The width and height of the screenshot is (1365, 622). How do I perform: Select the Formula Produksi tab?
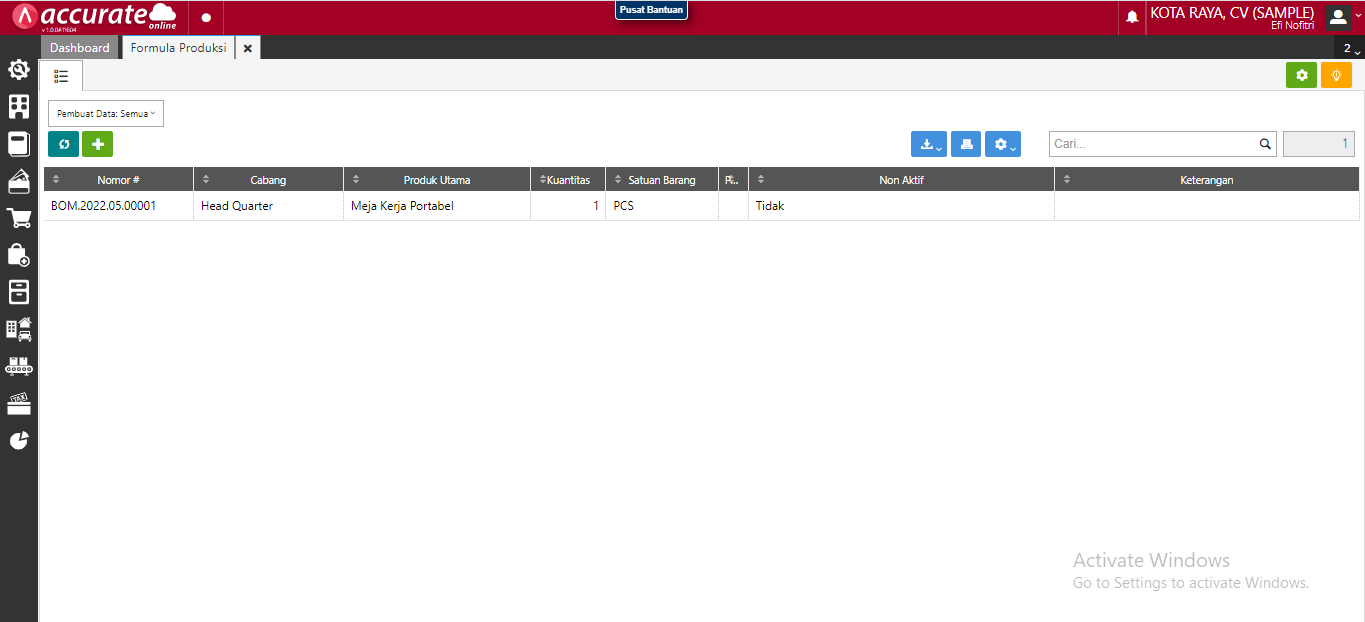(x=178, y=48)
